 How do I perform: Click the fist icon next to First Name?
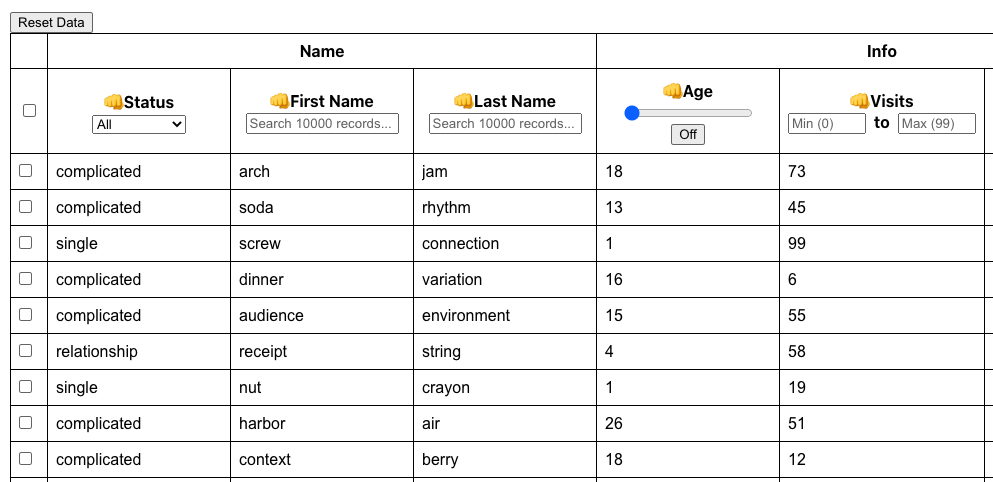[x=279, y=101]
